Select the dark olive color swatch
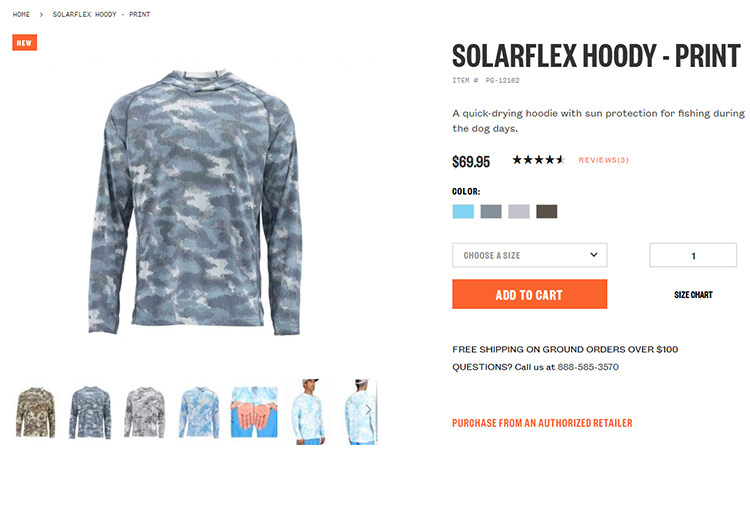 547,211
